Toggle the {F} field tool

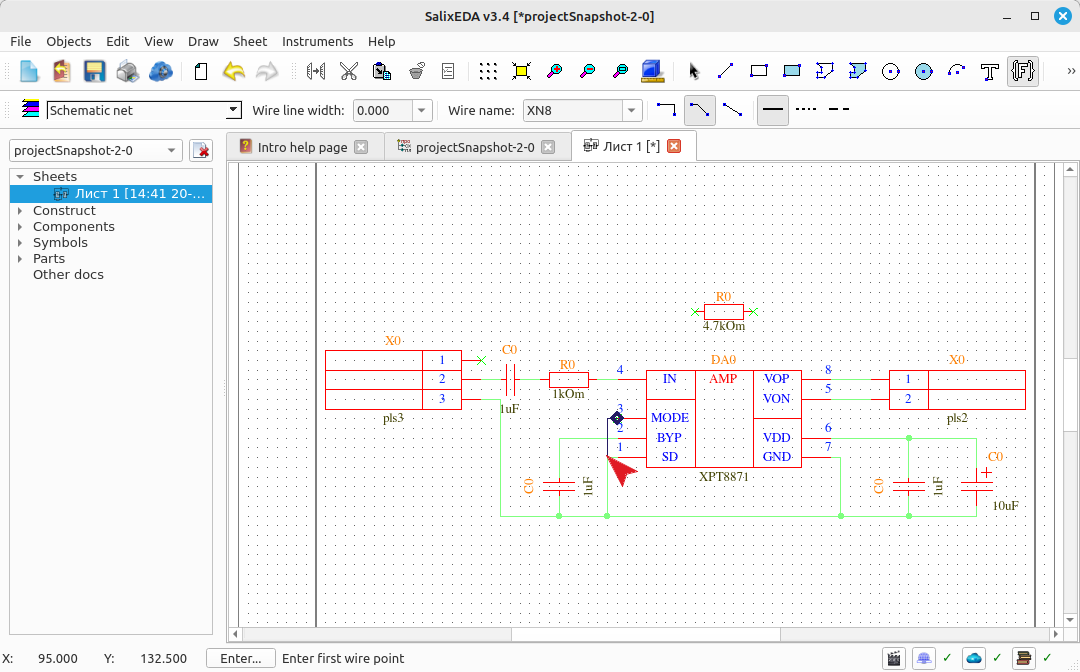pos(1023,71)
